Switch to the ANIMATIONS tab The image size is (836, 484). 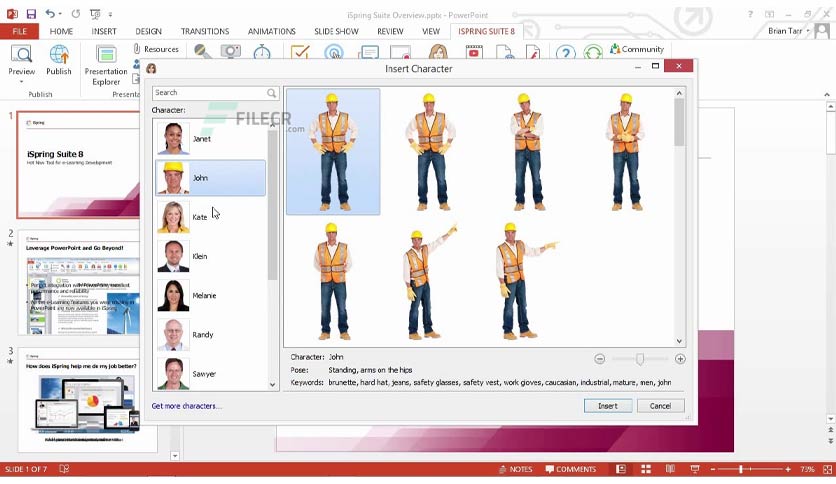[x=271, y=31]
